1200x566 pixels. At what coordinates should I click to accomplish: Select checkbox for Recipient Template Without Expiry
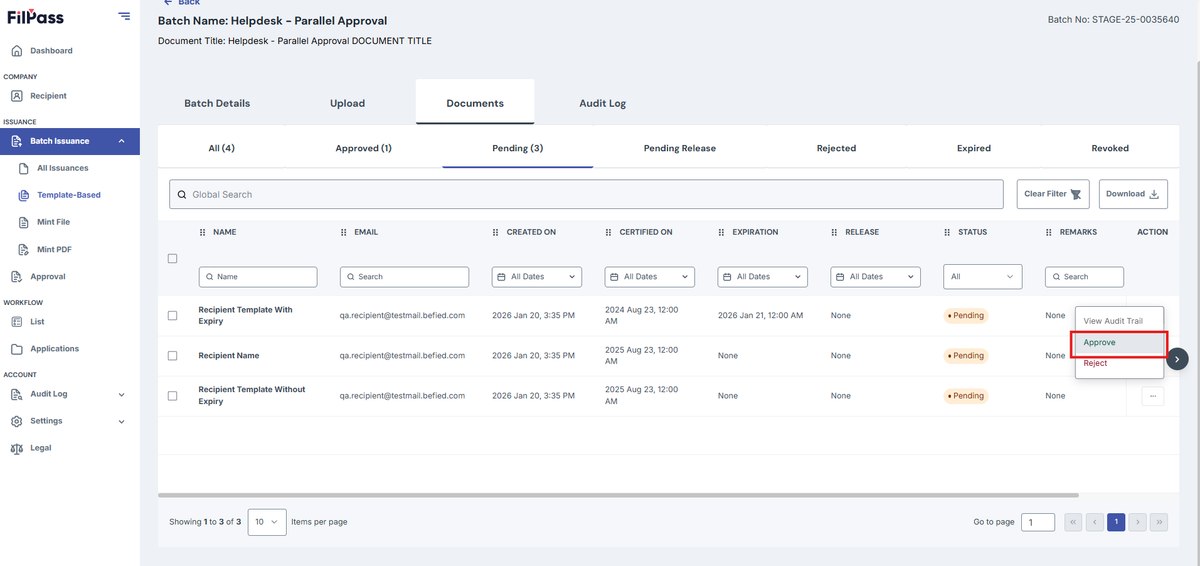click(x=173, y=396)
